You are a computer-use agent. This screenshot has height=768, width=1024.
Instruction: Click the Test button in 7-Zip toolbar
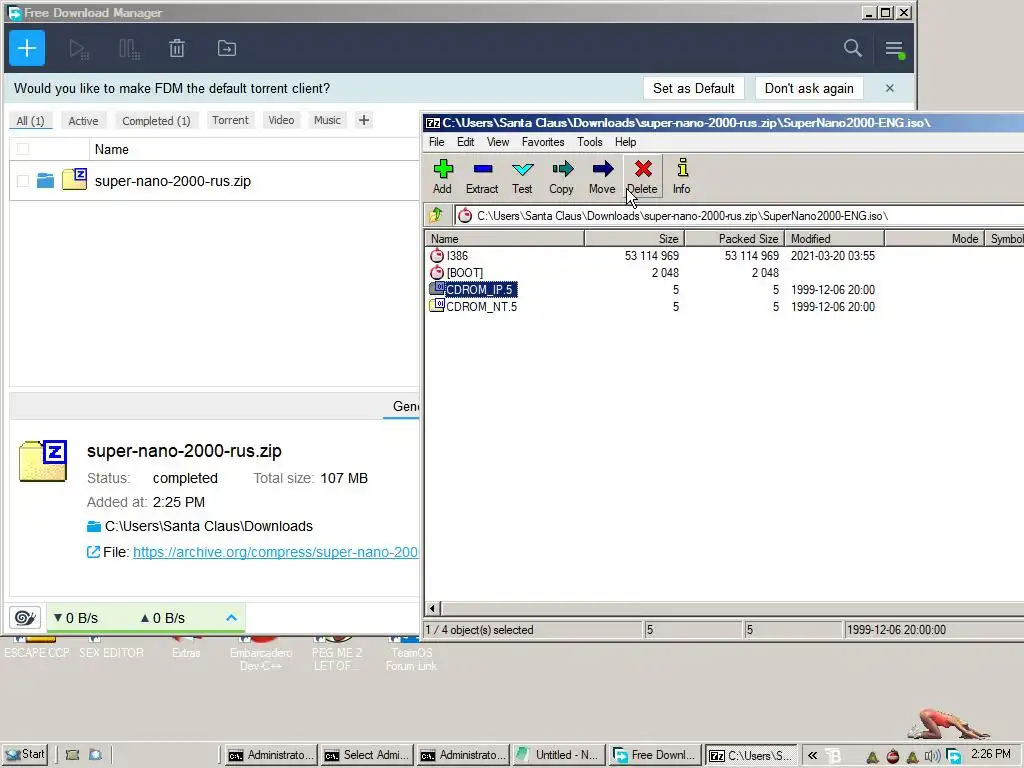tap(522, 176)
